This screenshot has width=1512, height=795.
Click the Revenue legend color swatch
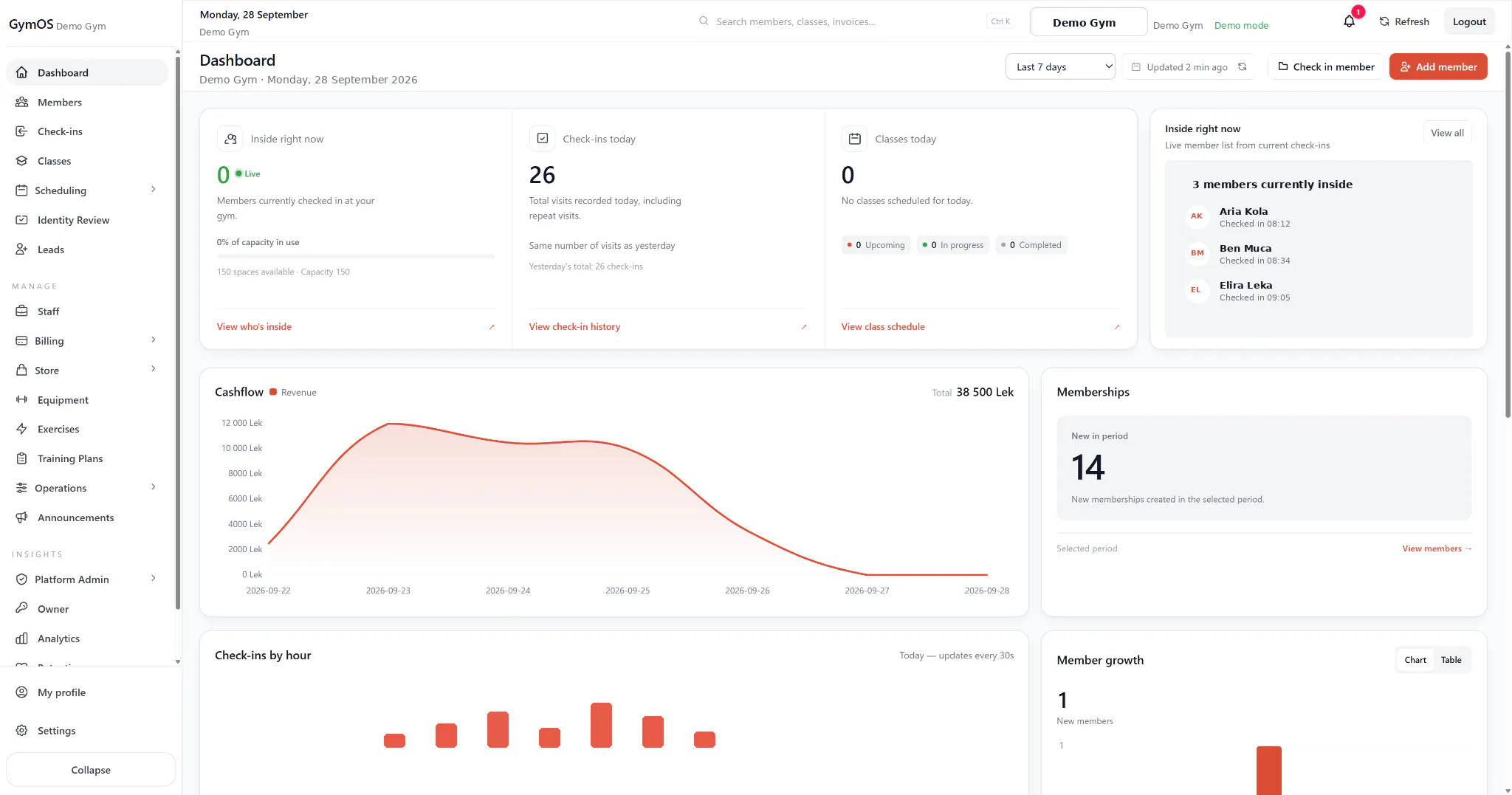[273, 392]
